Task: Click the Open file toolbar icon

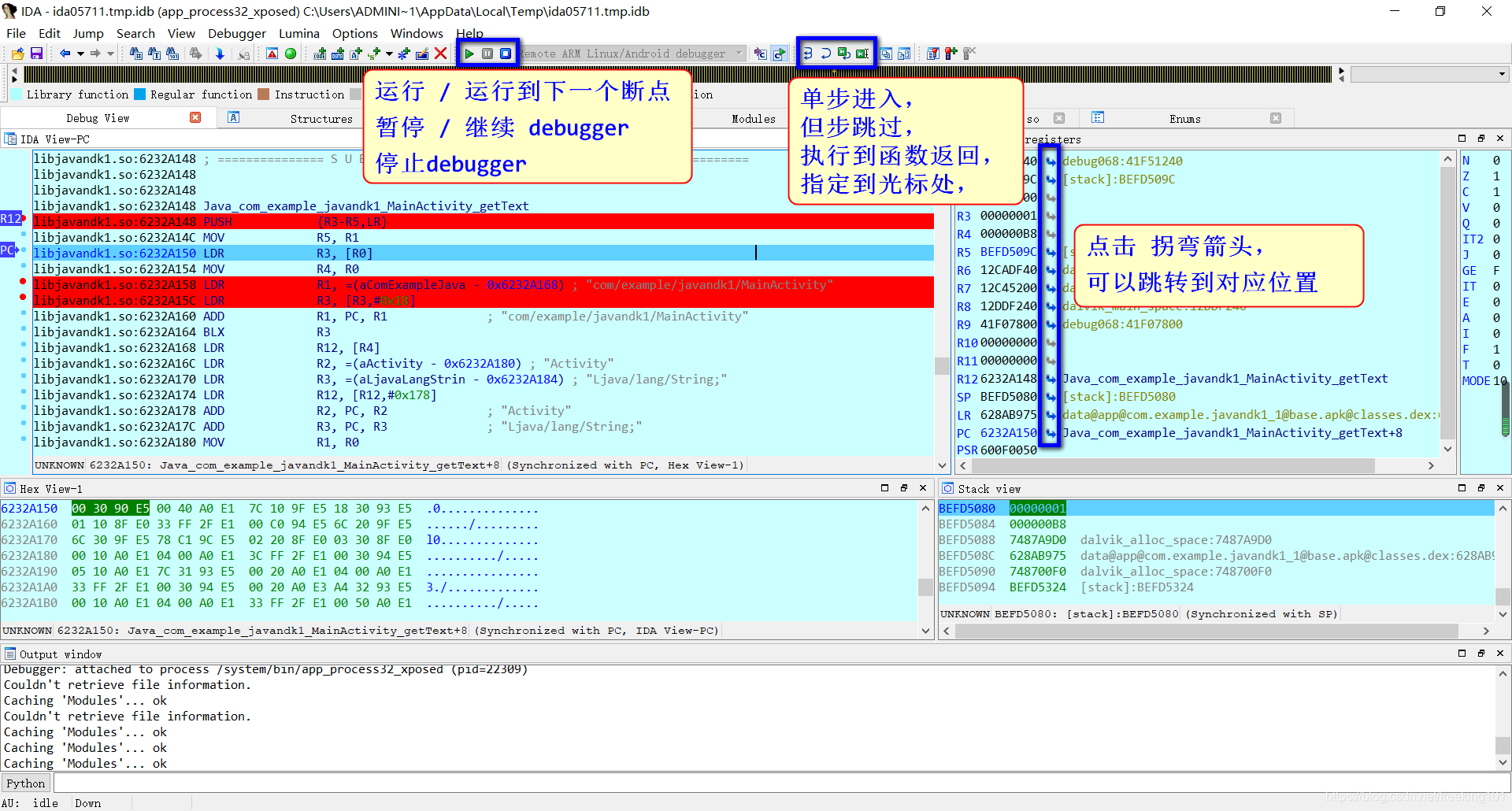Action: pyautogui.click(x=17, y=54)
